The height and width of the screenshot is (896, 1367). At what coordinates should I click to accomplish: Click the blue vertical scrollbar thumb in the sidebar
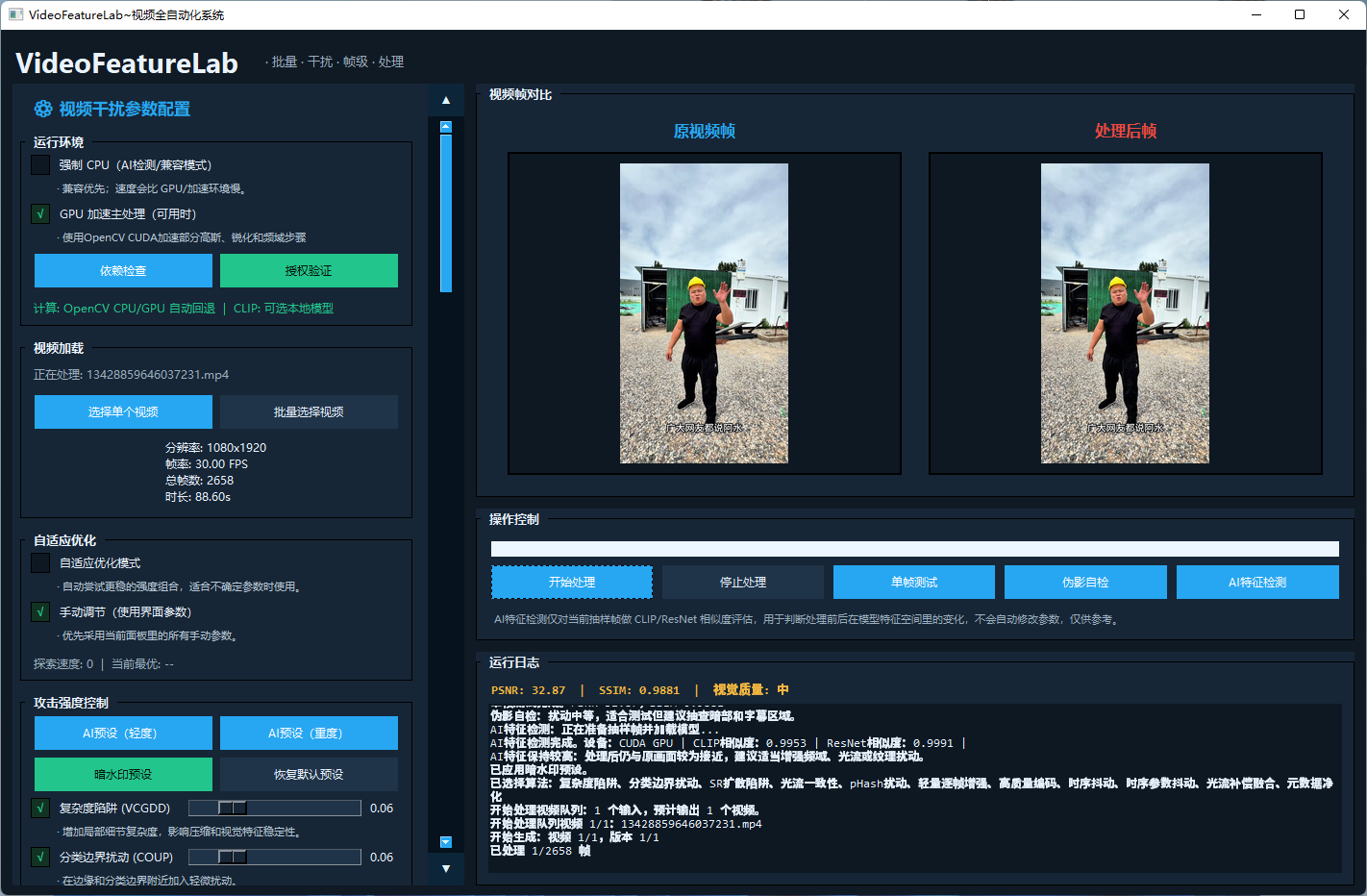pos(445,212)
